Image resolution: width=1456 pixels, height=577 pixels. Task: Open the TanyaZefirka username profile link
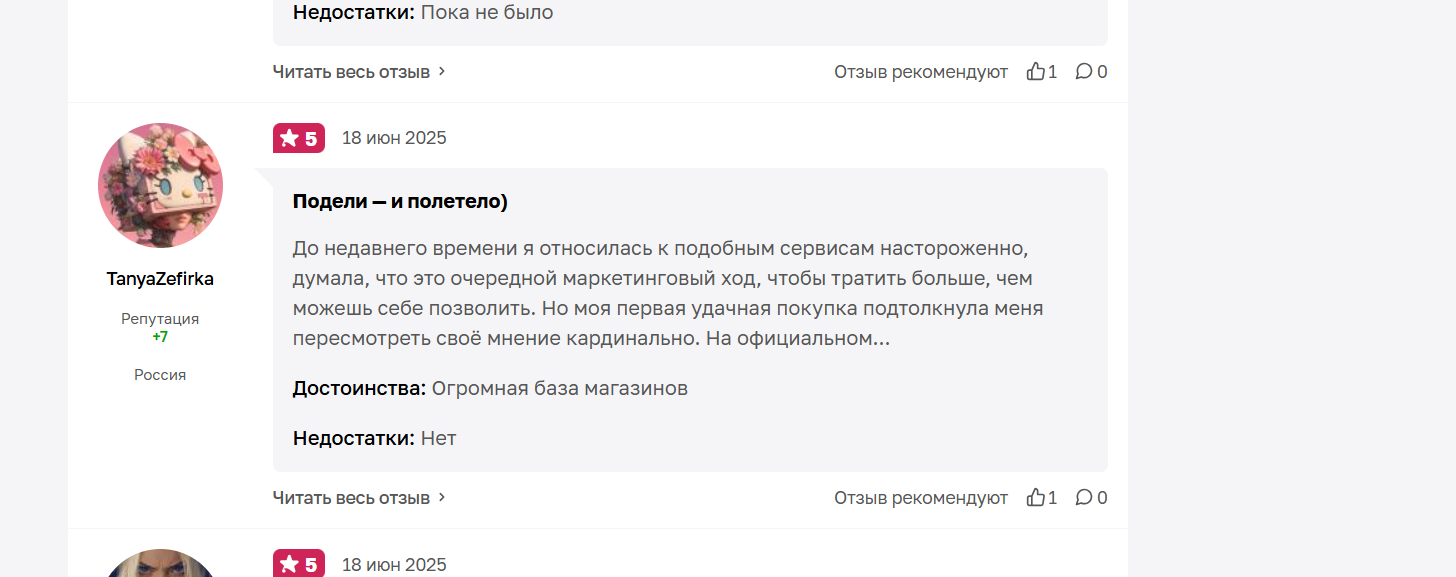coord(160,279)
